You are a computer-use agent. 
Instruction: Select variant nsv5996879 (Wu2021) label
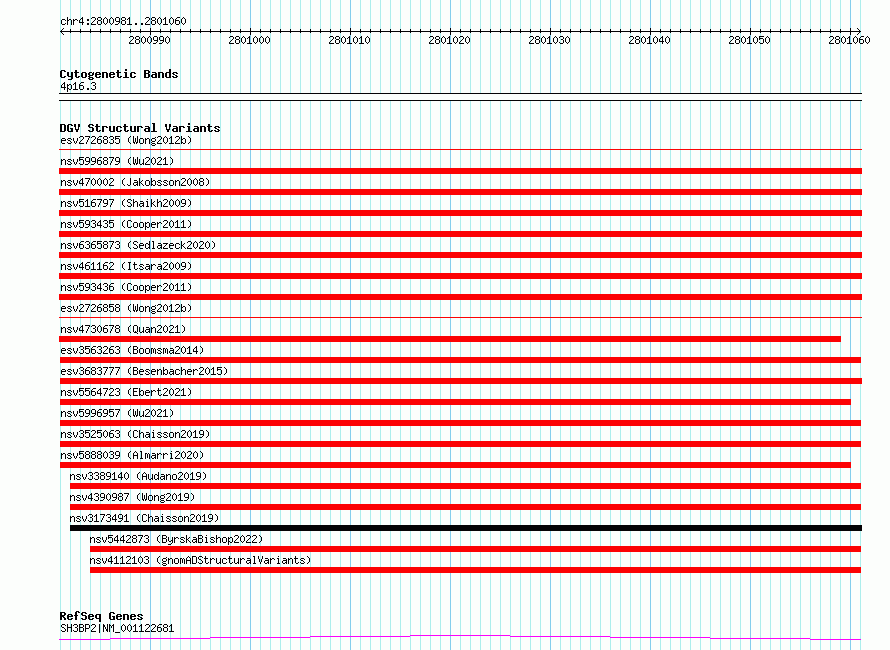pyautogui.click(x=117, y=161)
